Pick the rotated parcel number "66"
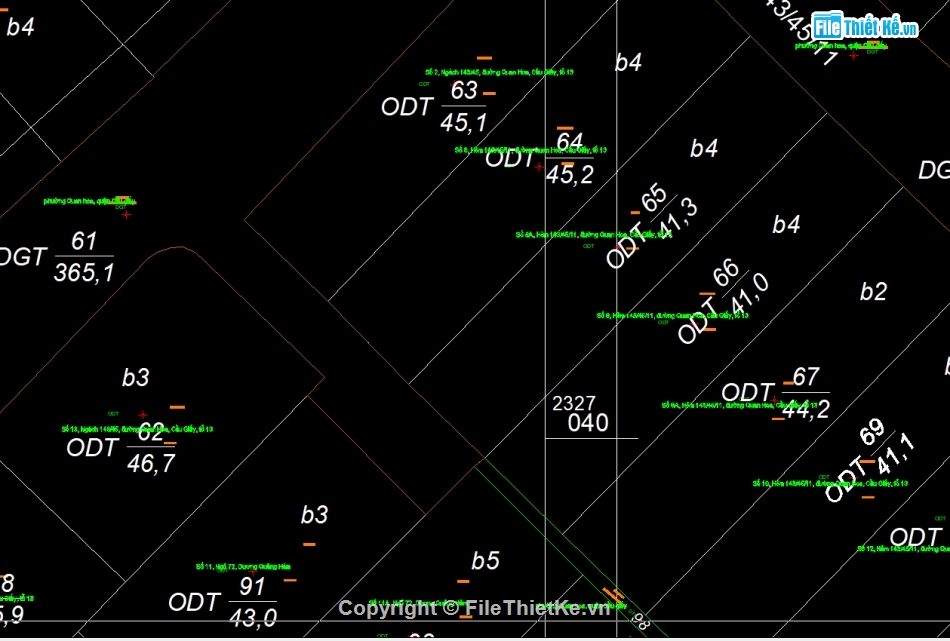 pyautogui.click(x=726, y=274)
